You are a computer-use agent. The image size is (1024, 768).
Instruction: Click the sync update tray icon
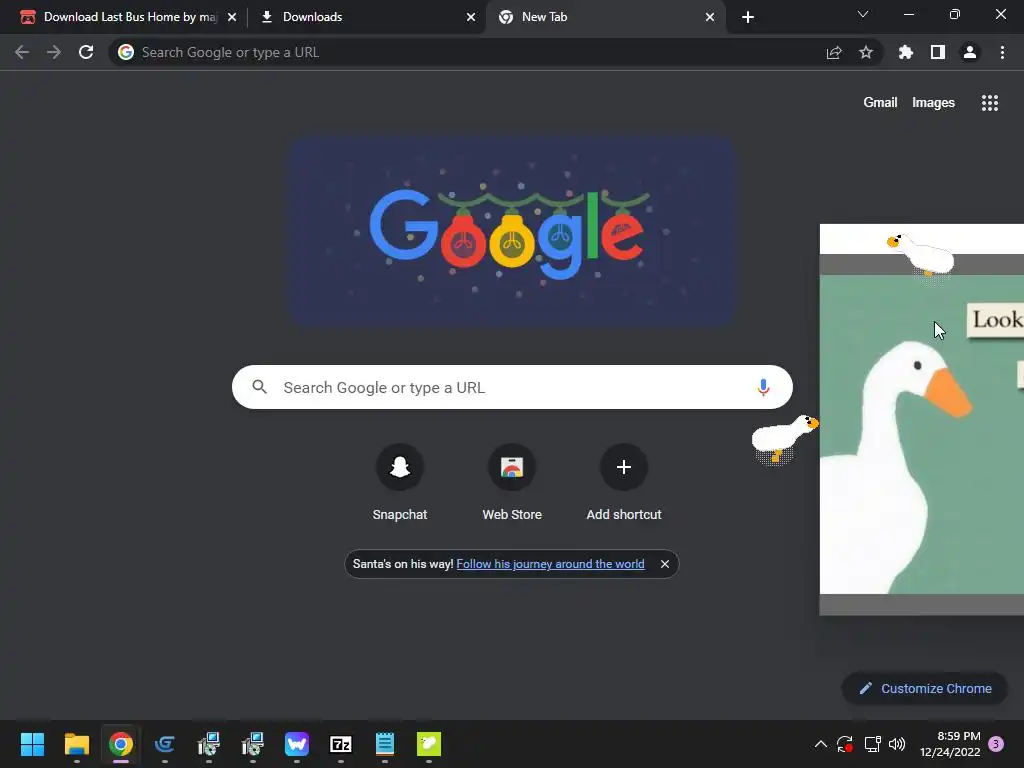point(845,744)
